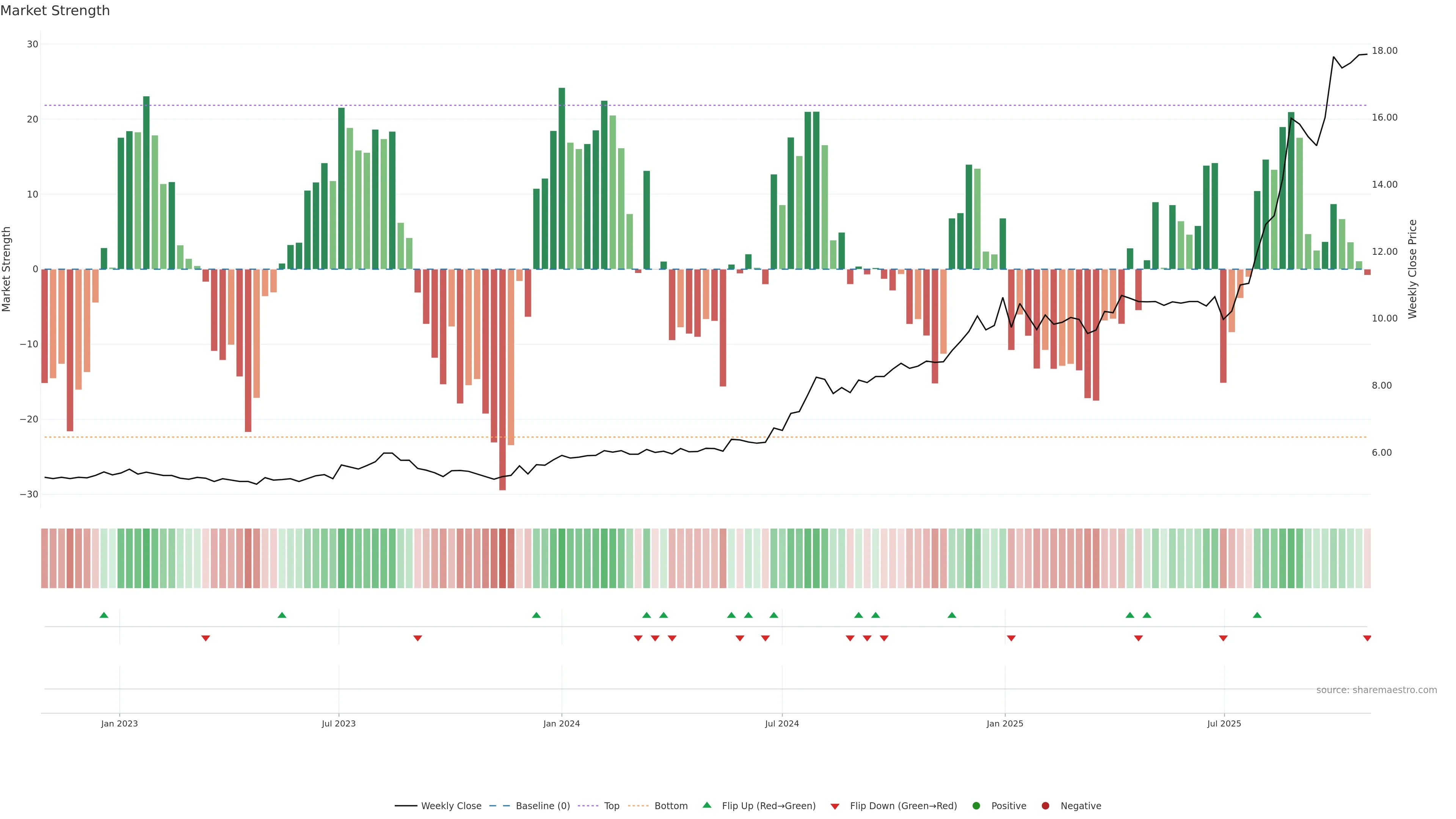Click the Market Strength chart title

[55, 11]
